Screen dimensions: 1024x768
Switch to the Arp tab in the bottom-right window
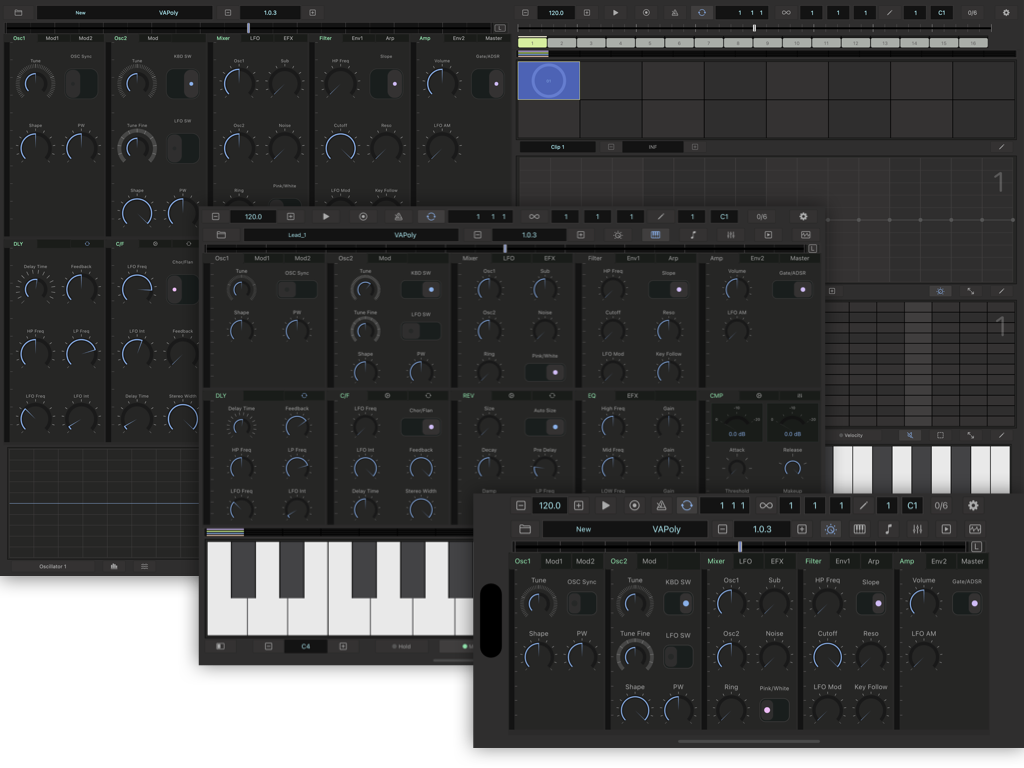[x=874, y=561]
